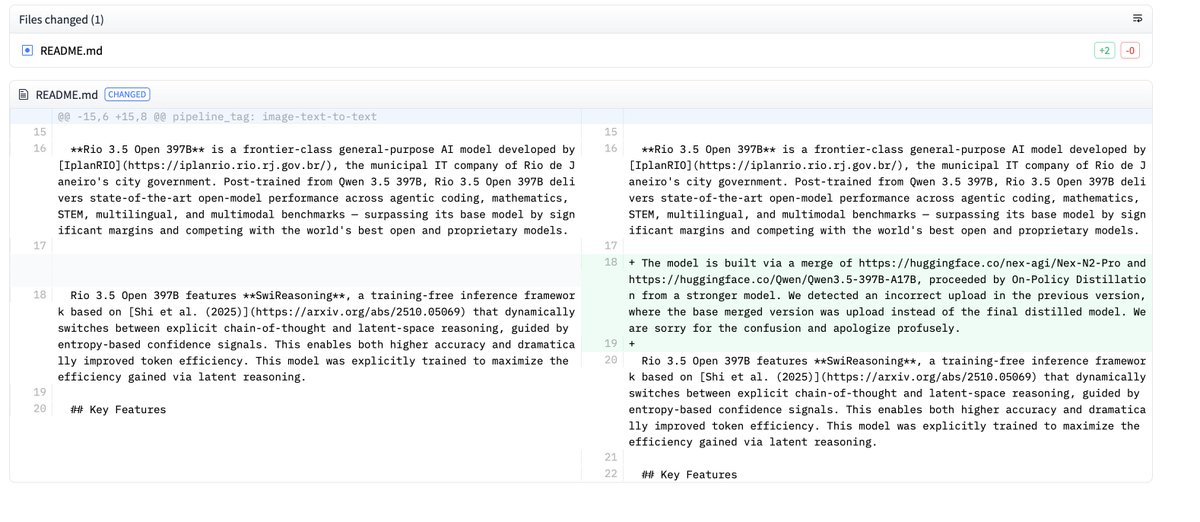Open README.md in files changed list
The height and width of the screenshot is (522, 1200).
coord(71,50)
